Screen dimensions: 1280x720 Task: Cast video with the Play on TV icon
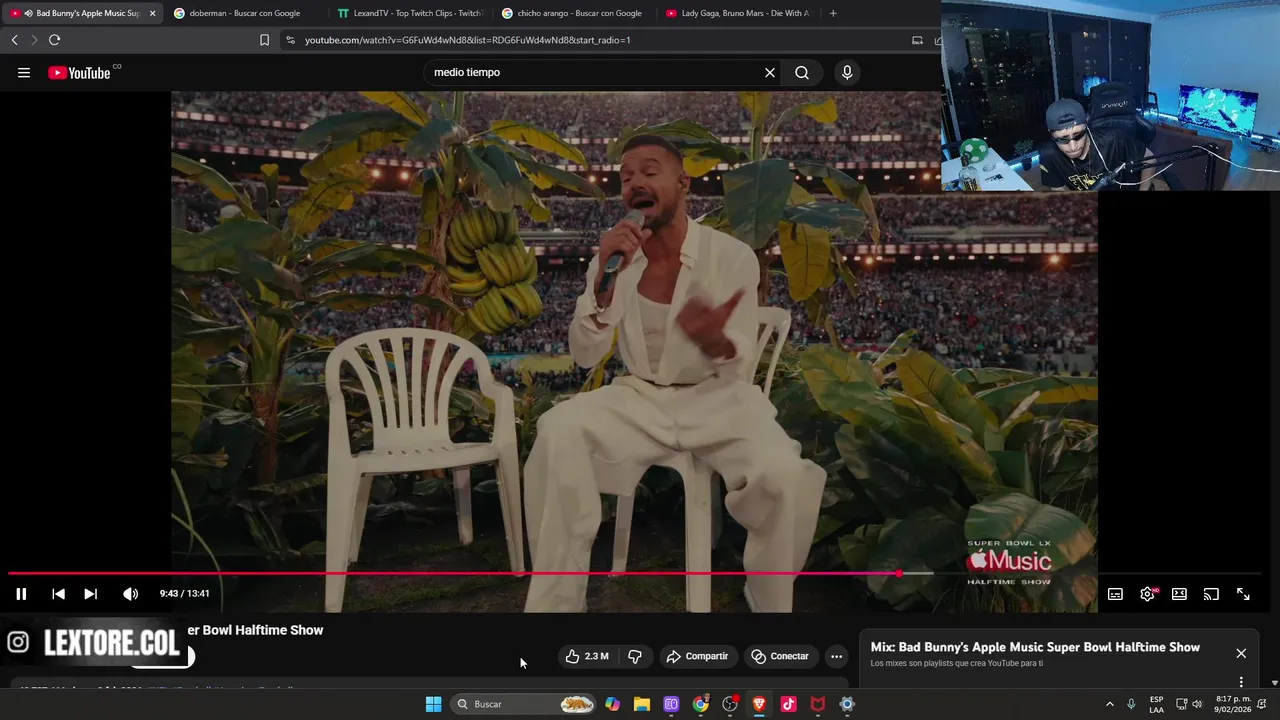(x=1211, y=594)
